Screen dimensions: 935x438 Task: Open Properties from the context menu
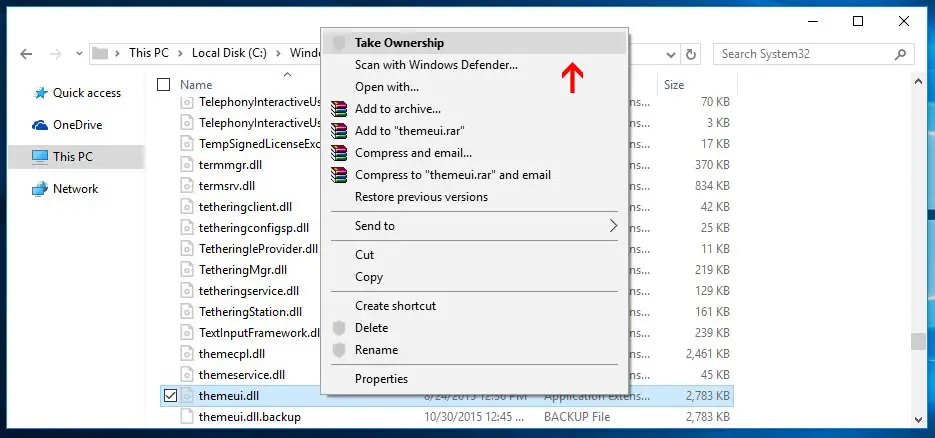[475, 379]
